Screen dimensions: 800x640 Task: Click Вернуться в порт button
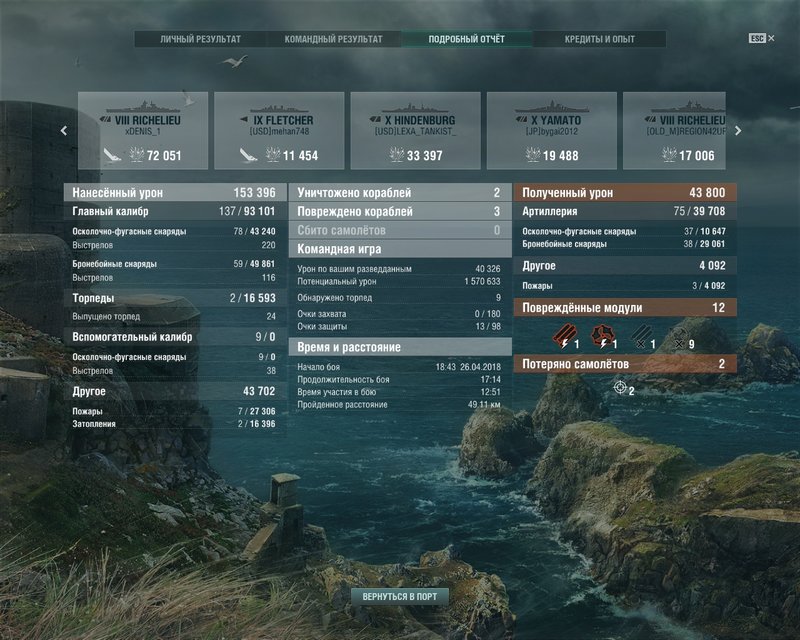pos(400,596)
